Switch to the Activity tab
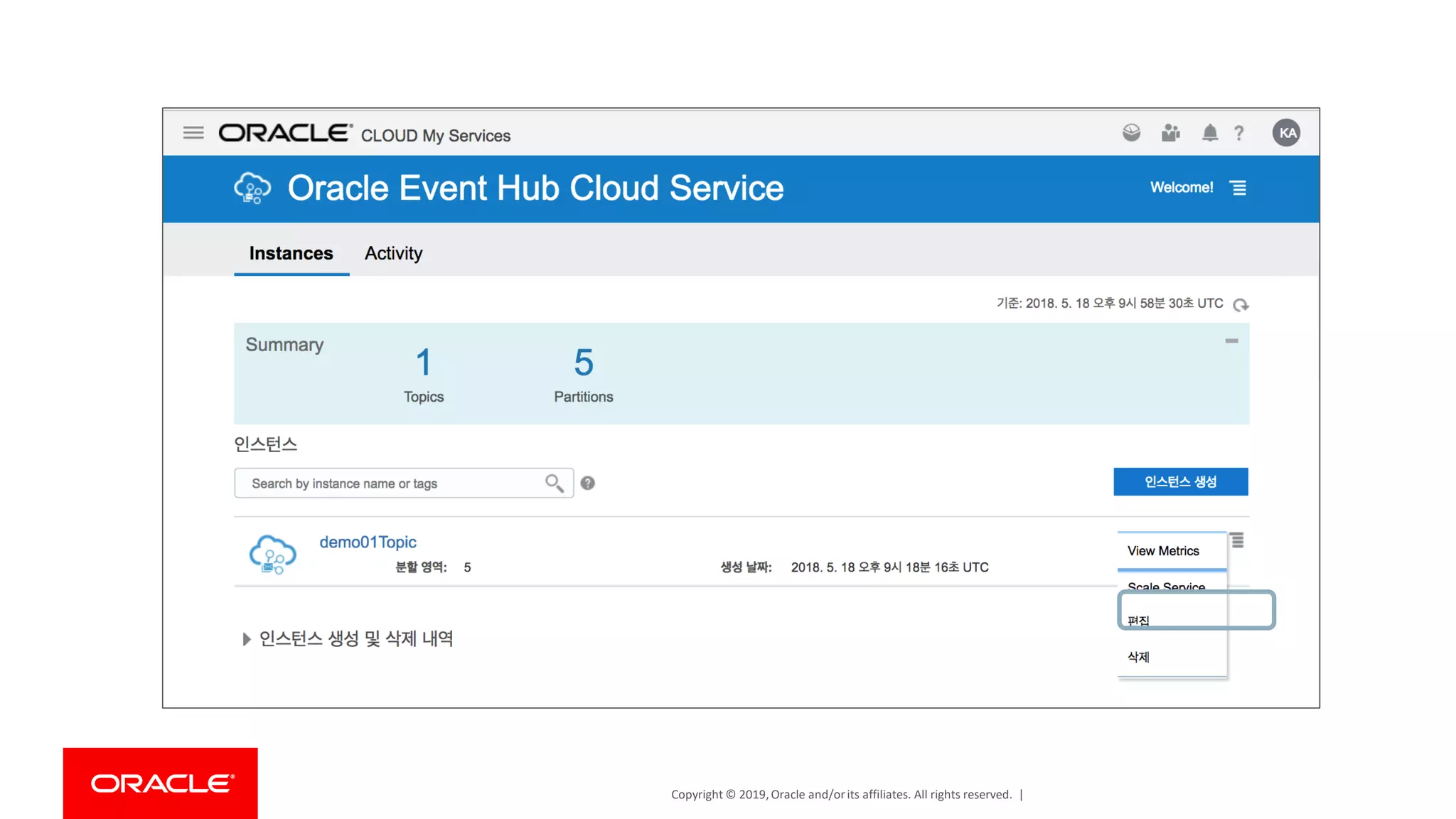Viewport: 1456px width, 819px height. [393, 254]
